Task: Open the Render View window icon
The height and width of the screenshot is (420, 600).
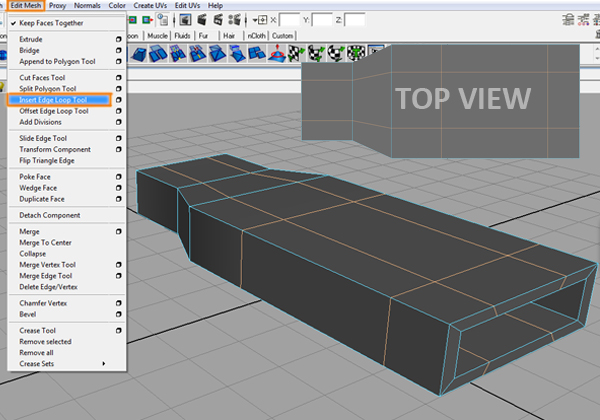Action: [x=185, y=20]
